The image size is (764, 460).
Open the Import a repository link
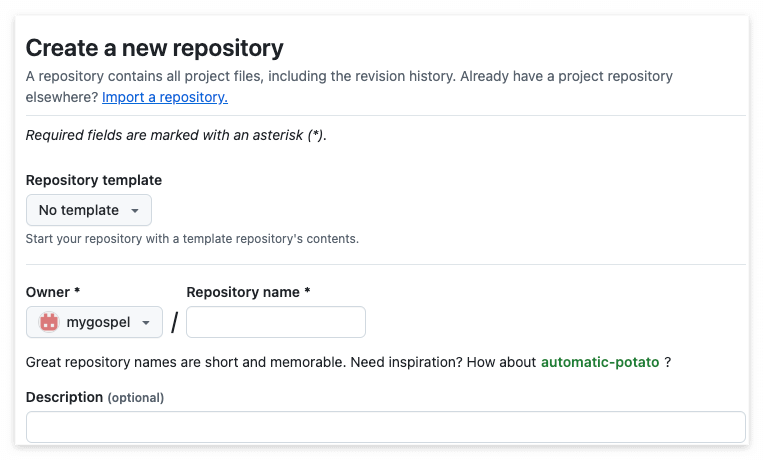[x=165, y=97]
